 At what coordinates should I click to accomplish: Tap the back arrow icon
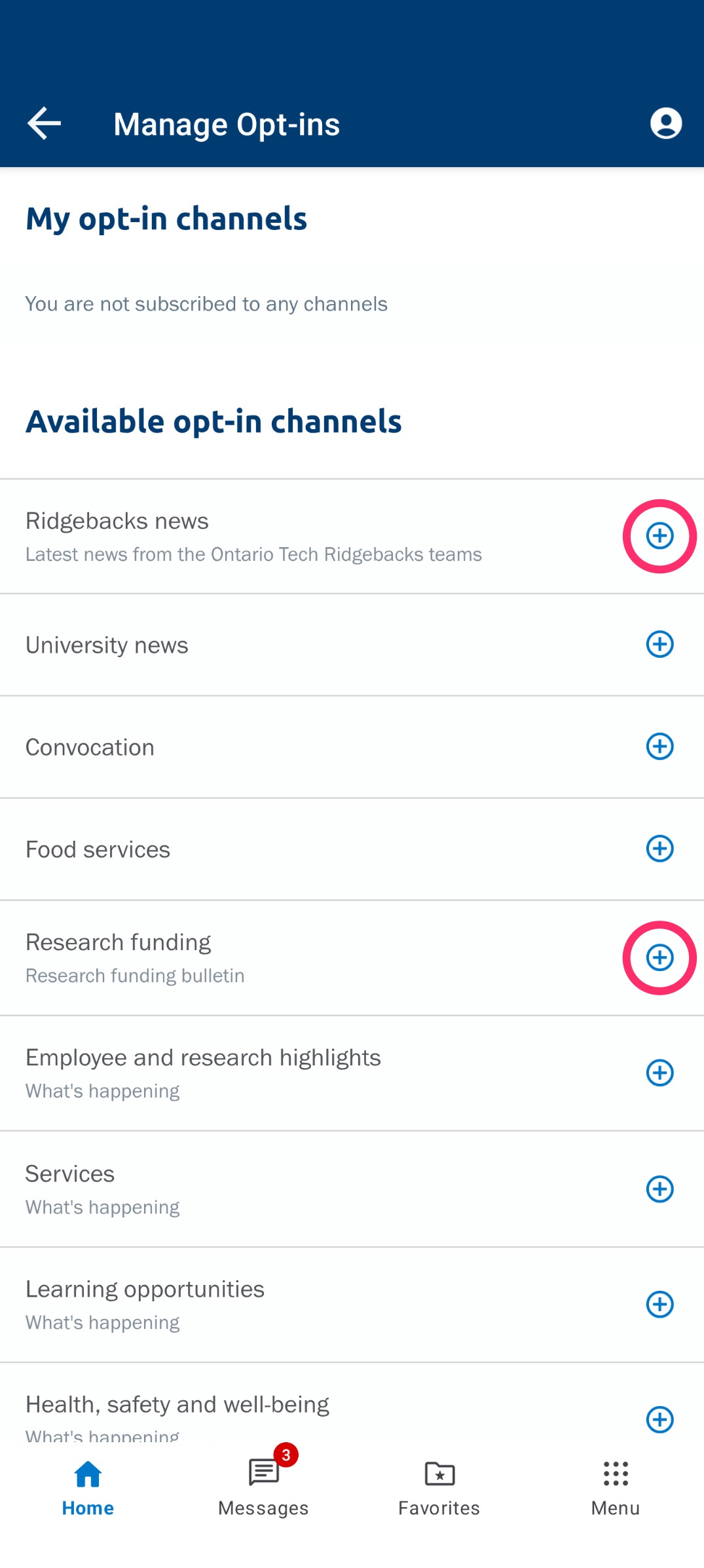(44, 124)
